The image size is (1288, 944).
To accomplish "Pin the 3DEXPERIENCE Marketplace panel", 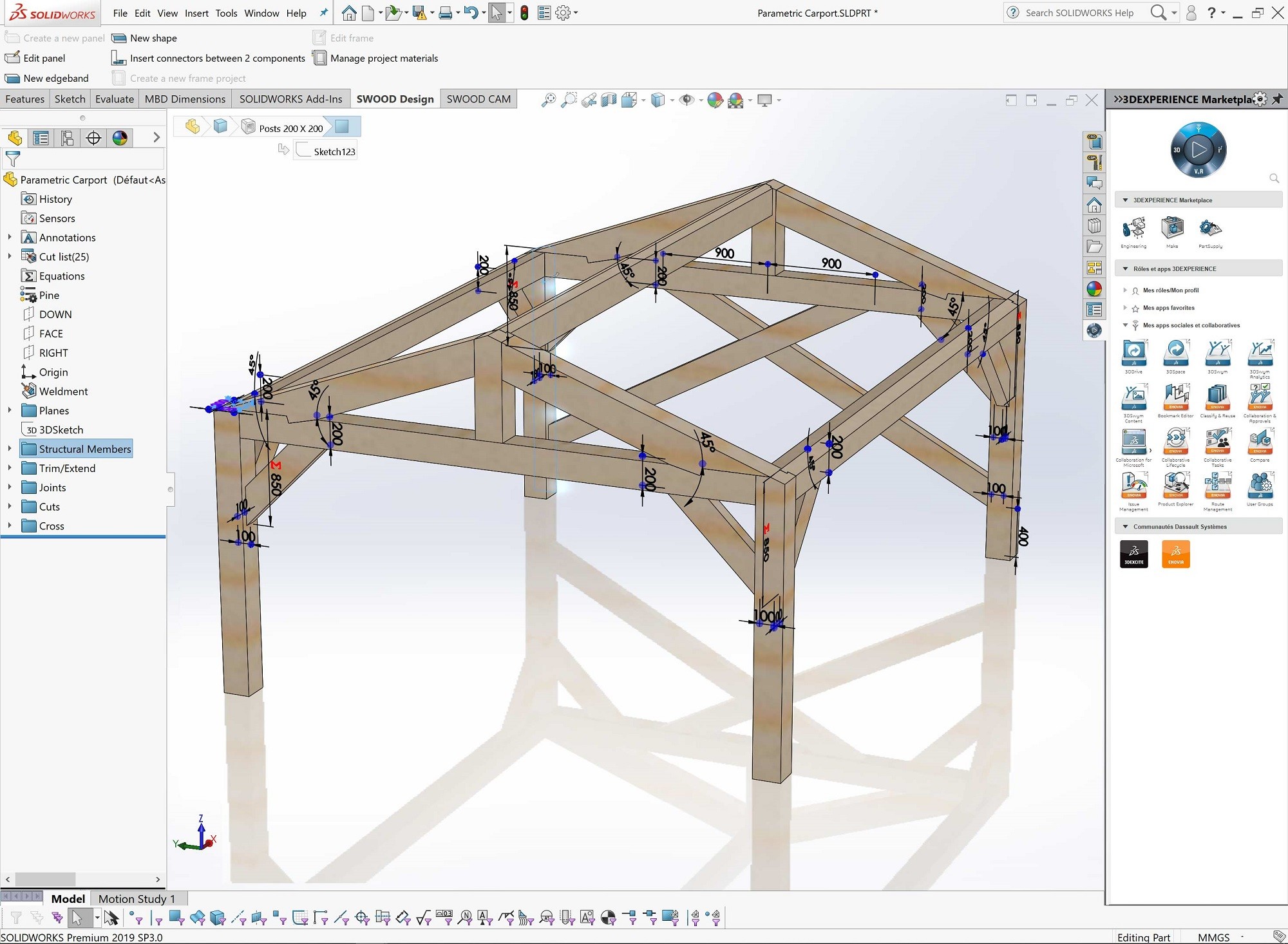I will (1278, 99).
